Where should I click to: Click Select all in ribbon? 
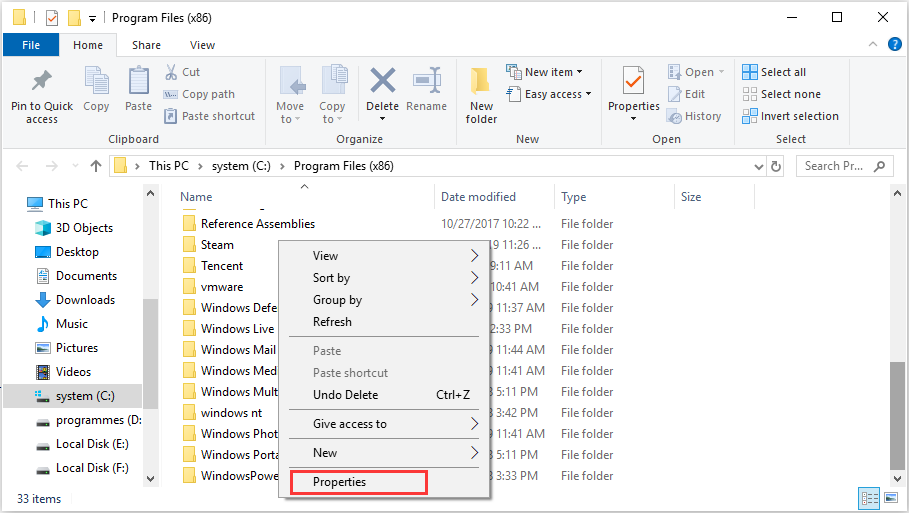coord(774,72)
